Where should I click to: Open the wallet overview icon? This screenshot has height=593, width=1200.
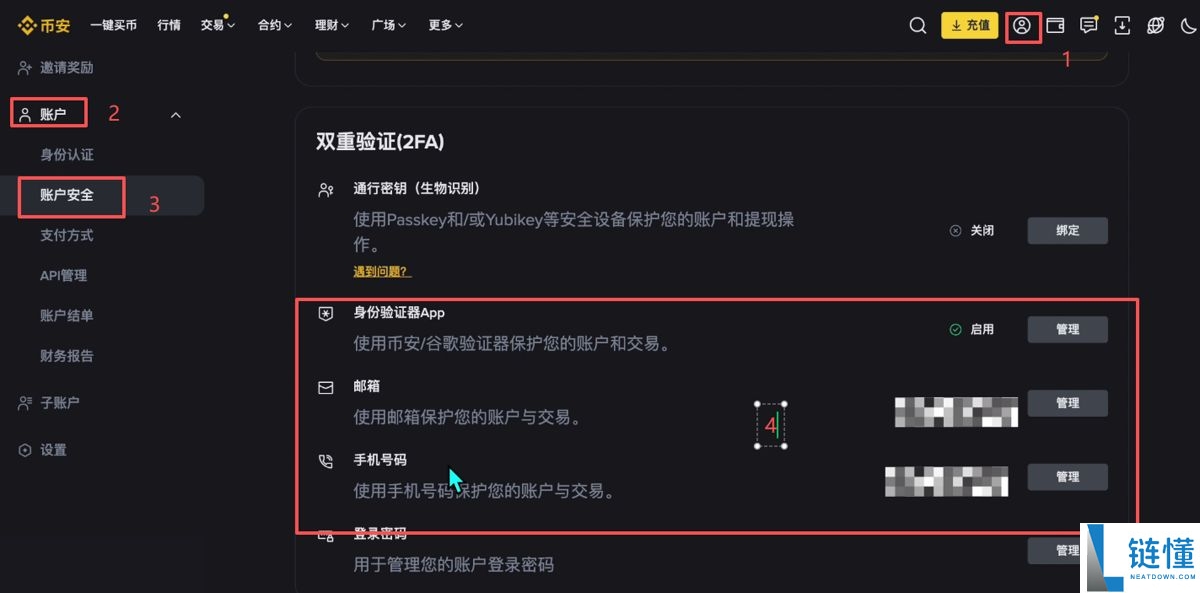(1055, 26)
